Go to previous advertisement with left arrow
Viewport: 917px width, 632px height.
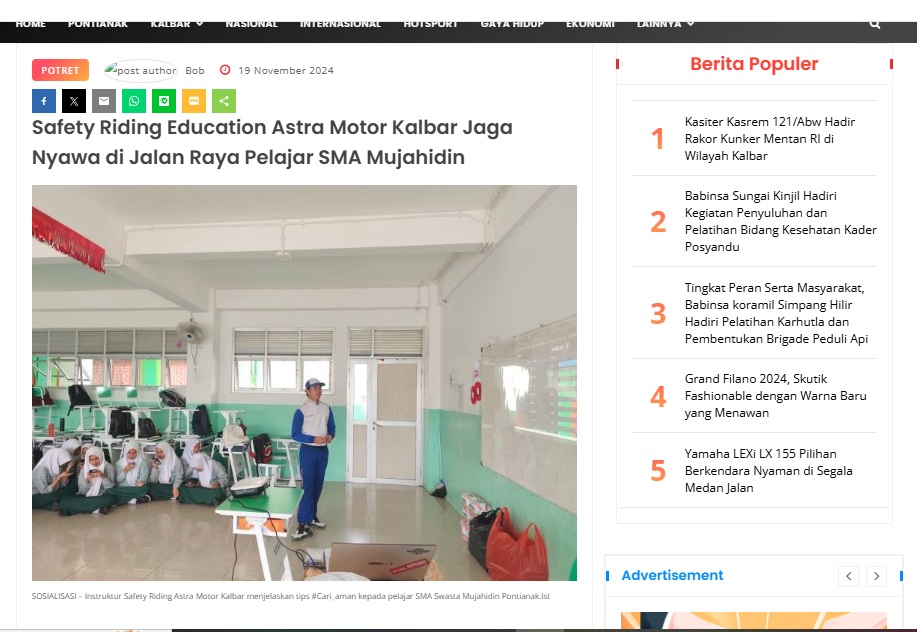(849, 576)
